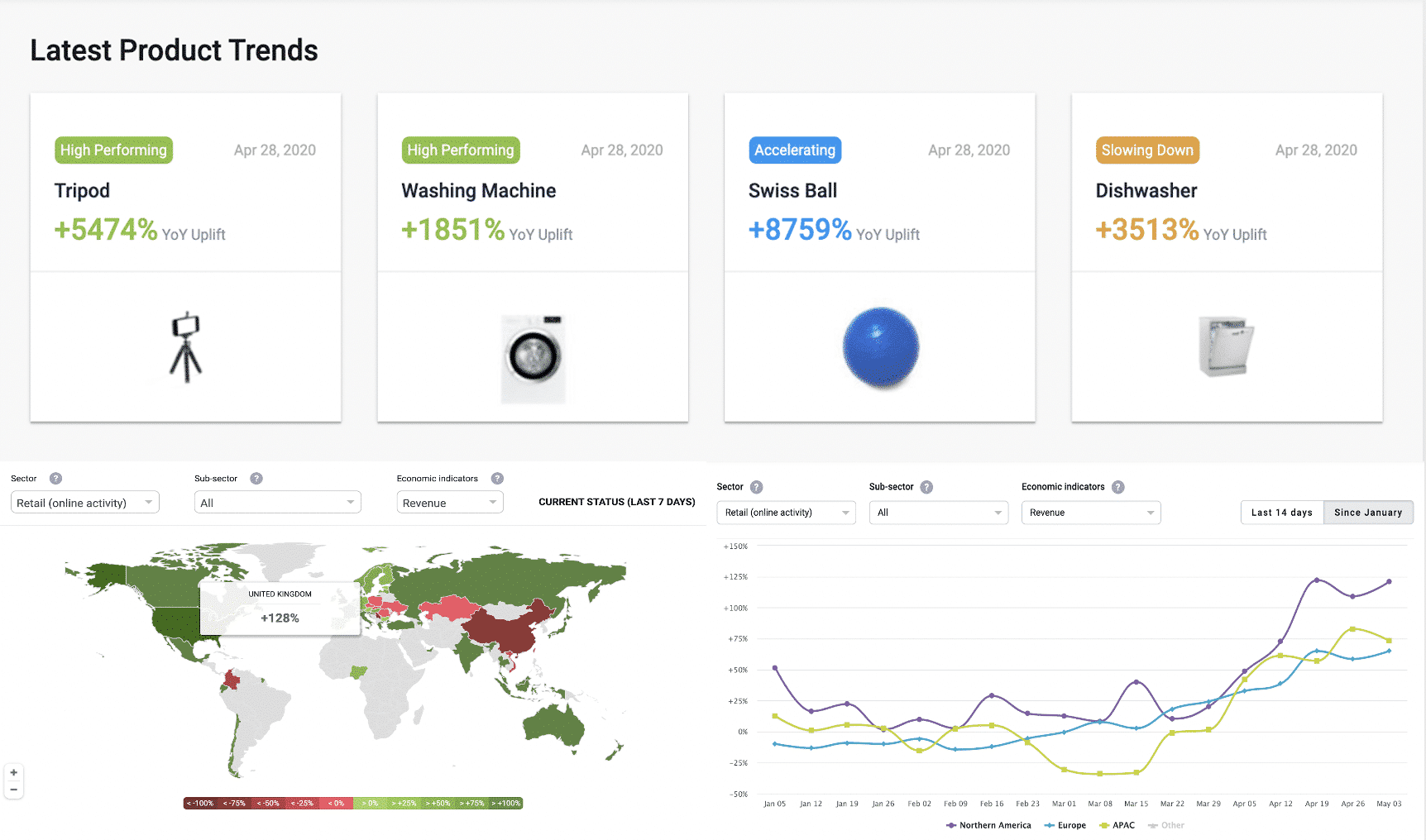Click the Mar 15 label on the chart axis
This screenshot has width=1426, height=840.
tap(1136, 804)
